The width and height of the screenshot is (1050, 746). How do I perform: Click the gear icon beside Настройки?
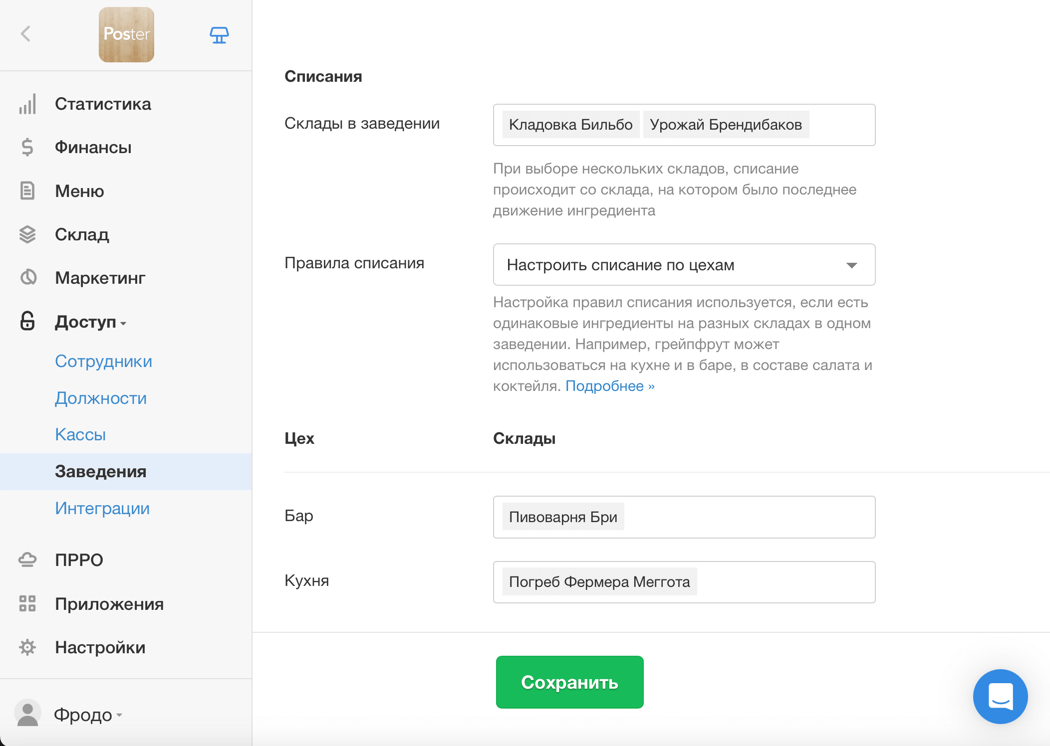click(x=28, y=647)
